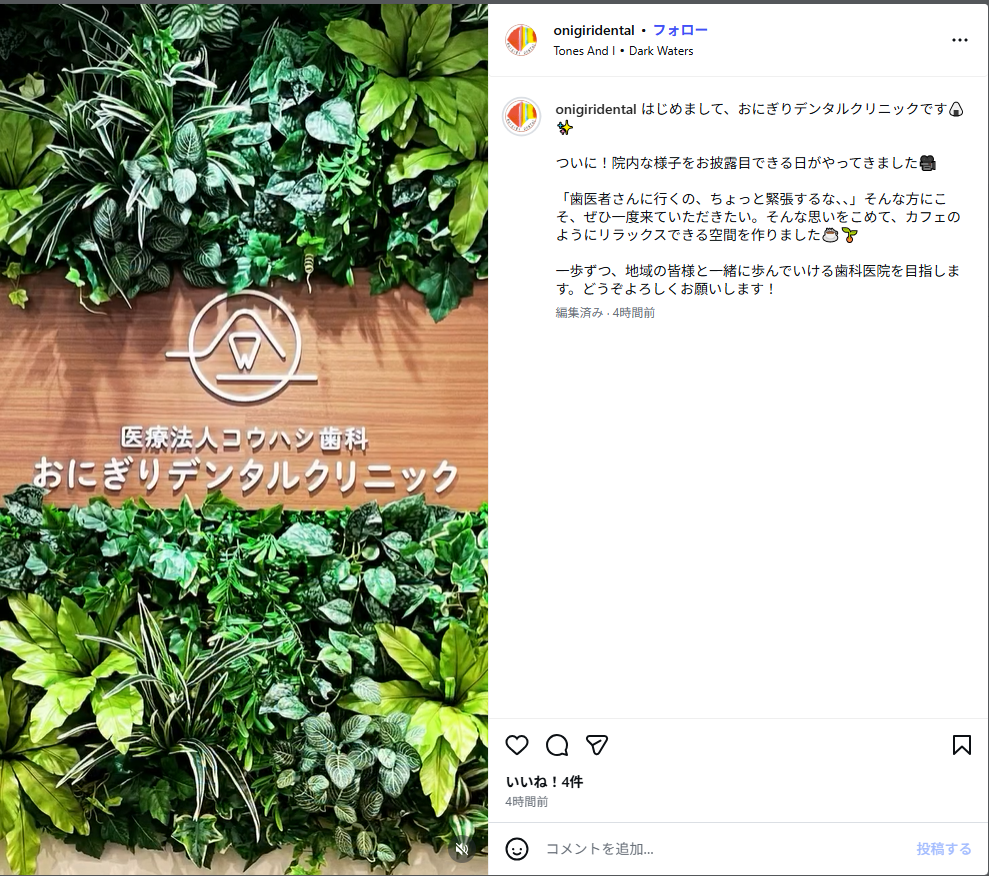This screenshot has height=876, width=989.
Task: Unmute the video with the speaker icon
Action: click(462, 849)
